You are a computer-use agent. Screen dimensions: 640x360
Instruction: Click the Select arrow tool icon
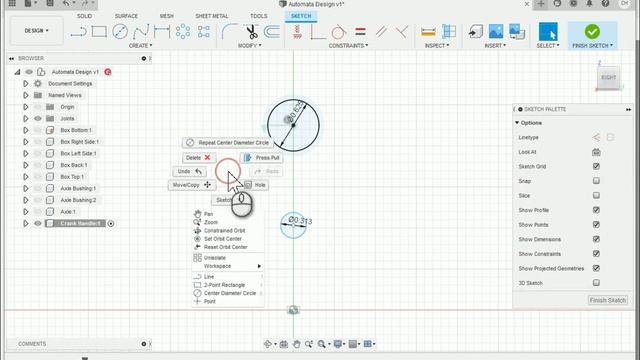(x=548, y=31)
